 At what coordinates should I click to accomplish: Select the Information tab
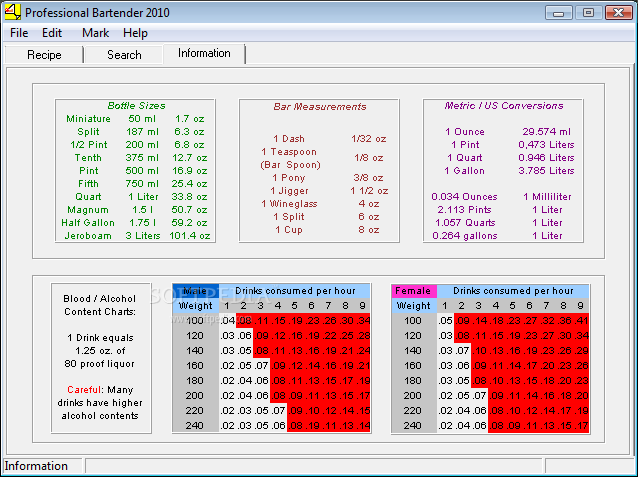pos(204,53)
